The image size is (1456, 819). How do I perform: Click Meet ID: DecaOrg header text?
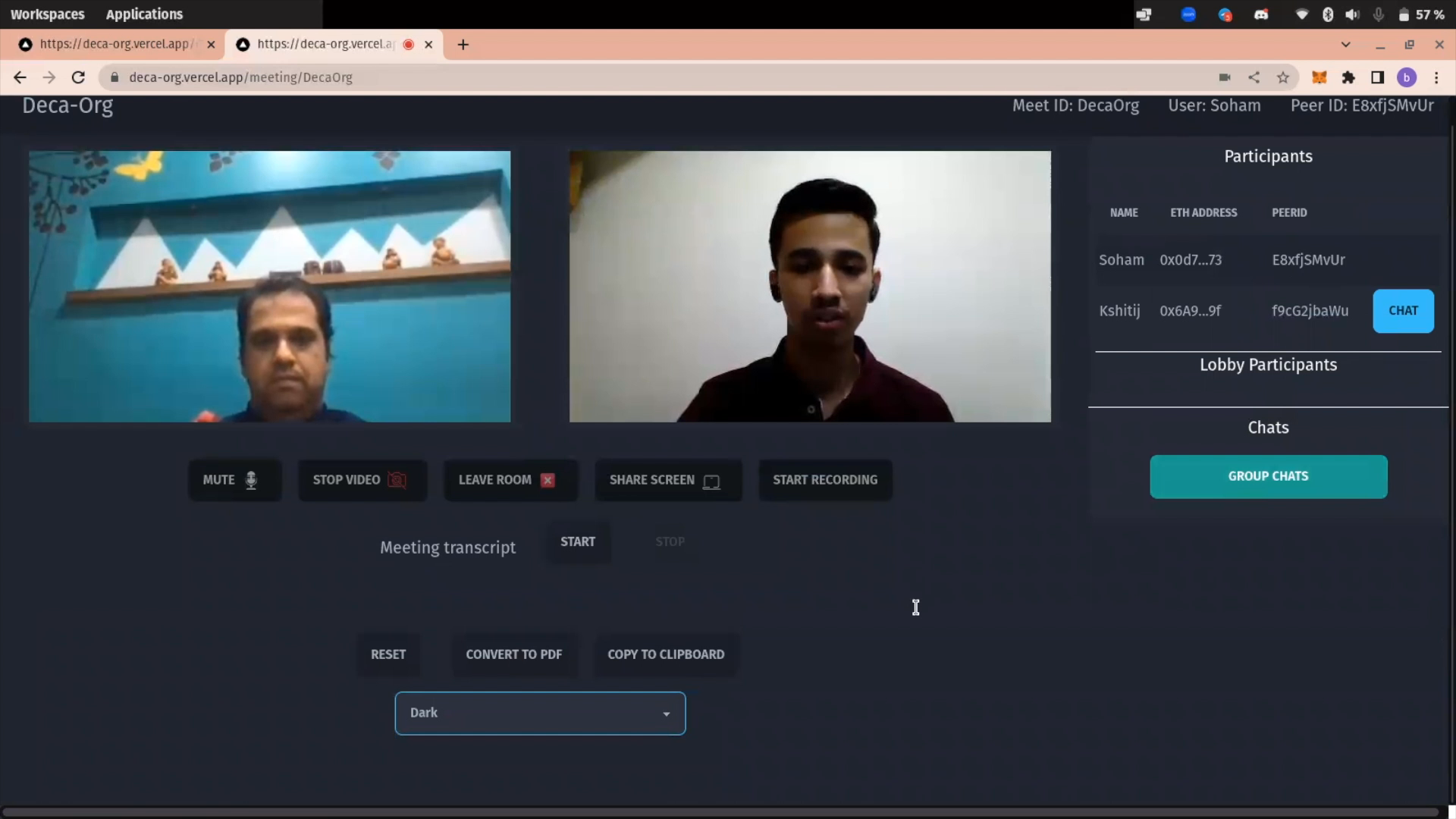coord(1075,105)
